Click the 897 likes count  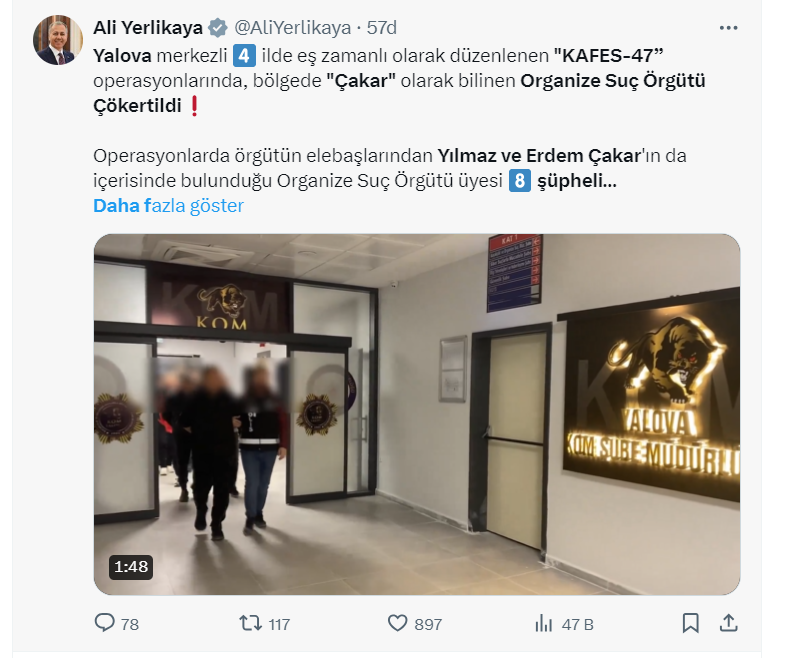point(428,624)
